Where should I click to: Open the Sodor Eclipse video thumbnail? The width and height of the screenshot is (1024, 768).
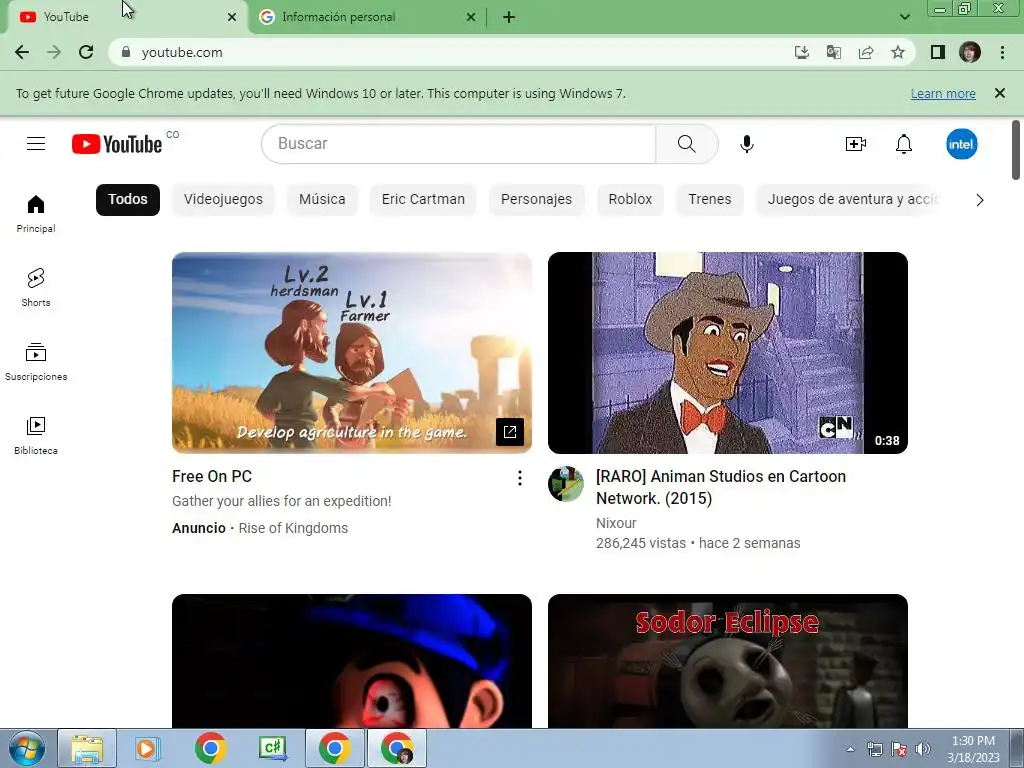[728, 661]
